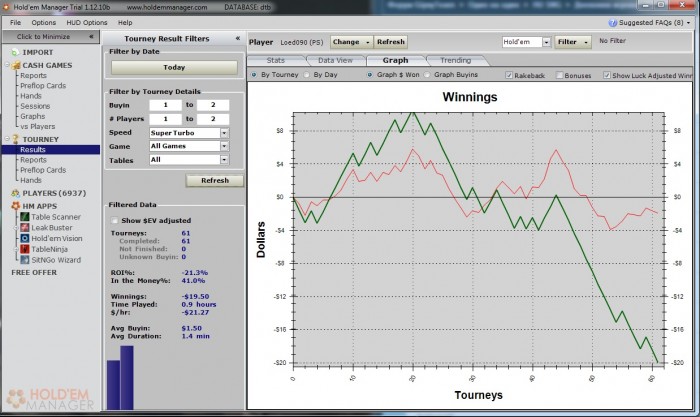Expand the Suggested FAQs dropdown arrow
Viewport: 700px width, 417px height.
pos(688,23)
